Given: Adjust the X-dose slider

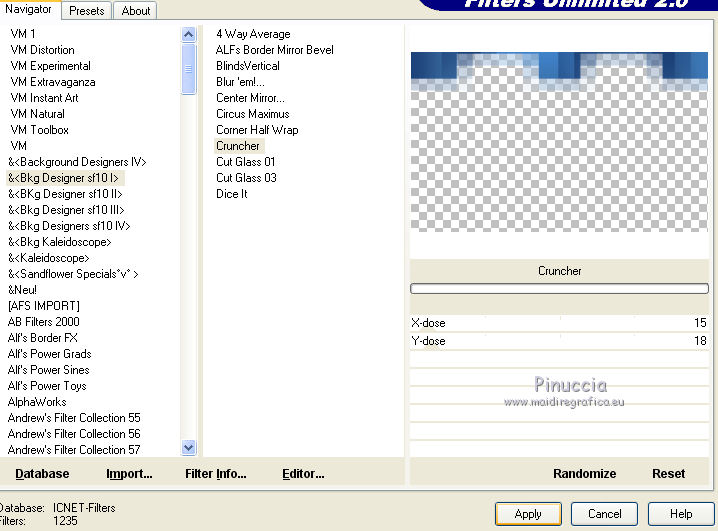Looking at the screenshot, I should pyautogui.click(x=559, y=323).
